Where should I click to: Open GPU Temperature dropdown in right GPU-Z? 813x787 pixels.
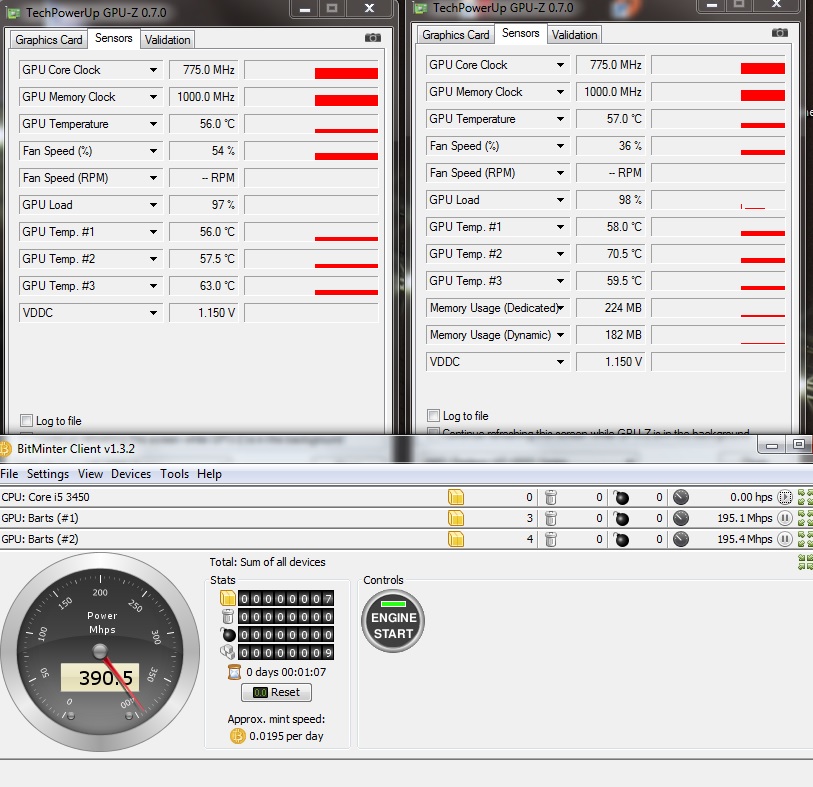tap(560, 119)
